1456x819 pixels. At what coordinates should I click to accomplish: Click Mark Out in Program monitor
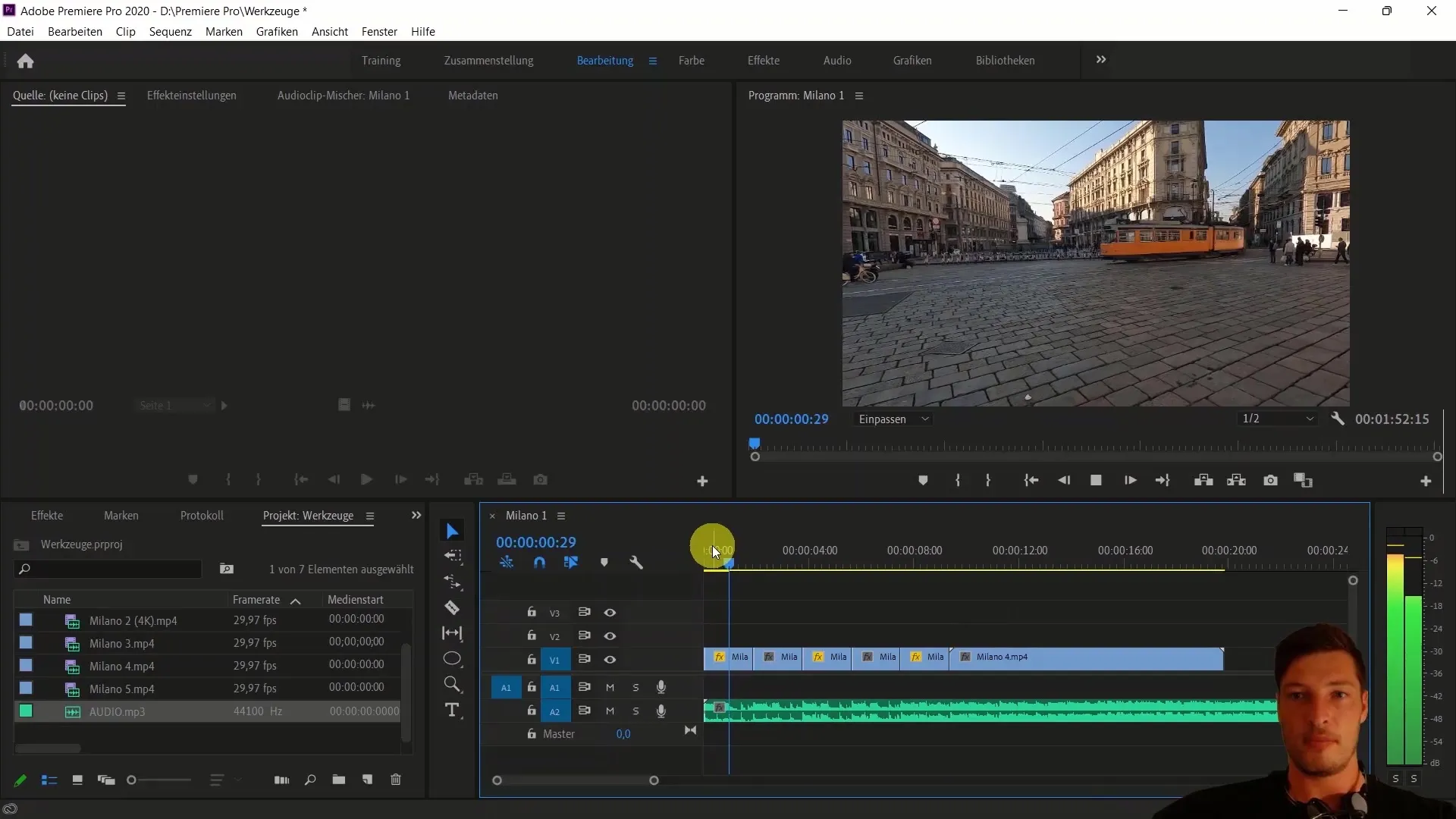click(987, 480)
